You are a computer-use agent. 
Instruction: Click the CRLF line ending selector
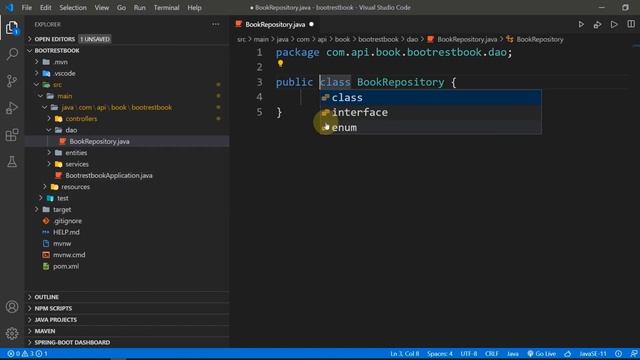tap(492, 354)
